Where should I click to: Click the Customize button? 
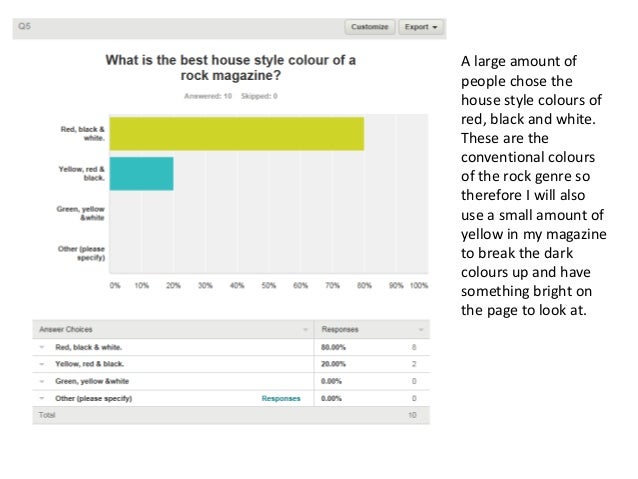[370, 28]
